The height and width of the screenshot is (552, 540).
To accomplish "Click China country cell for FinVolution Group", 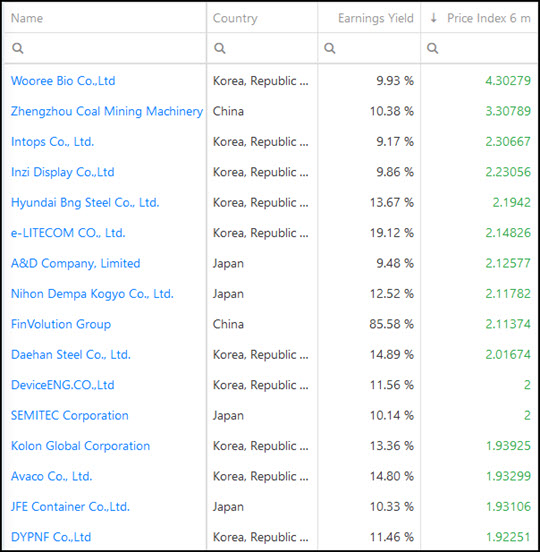I will pos(228,324).
